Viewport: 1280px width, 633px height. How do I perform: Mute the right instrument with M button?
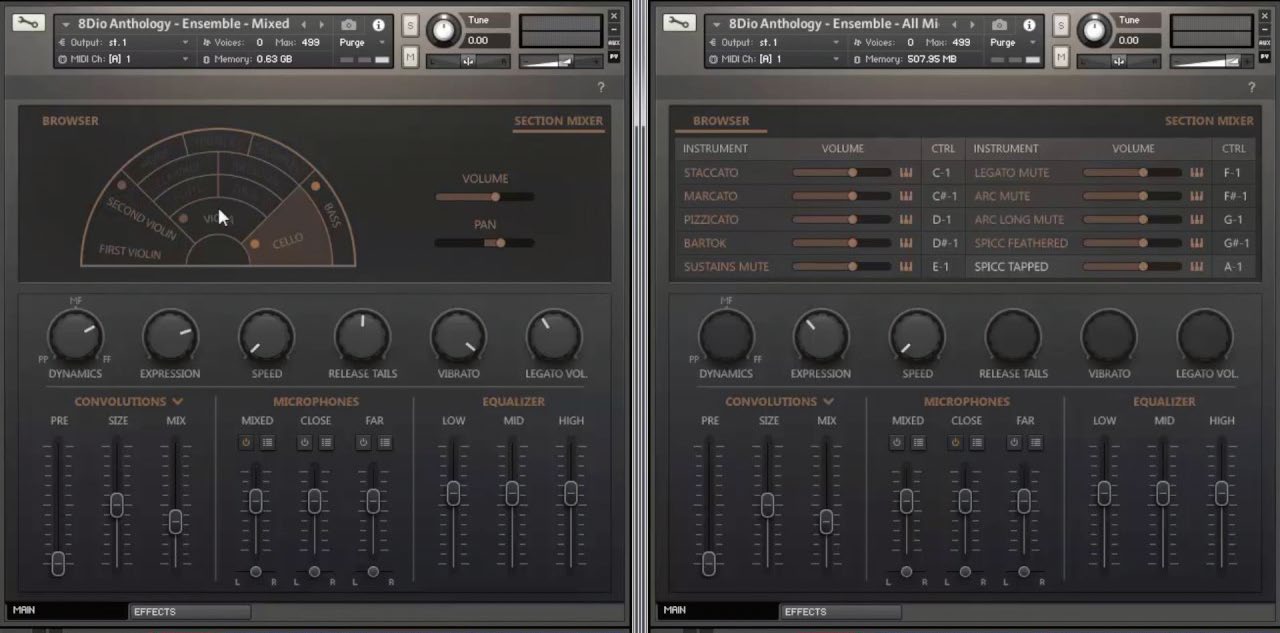point(1060,58)
